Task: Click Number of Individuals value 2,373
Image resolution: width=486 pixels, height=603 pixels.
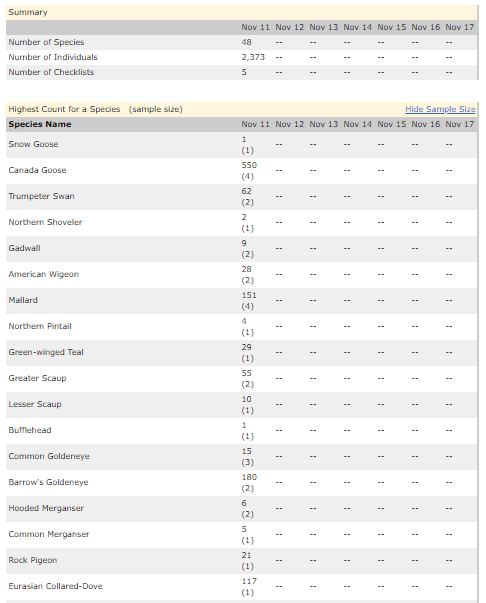Action: [x=253, y=57]
